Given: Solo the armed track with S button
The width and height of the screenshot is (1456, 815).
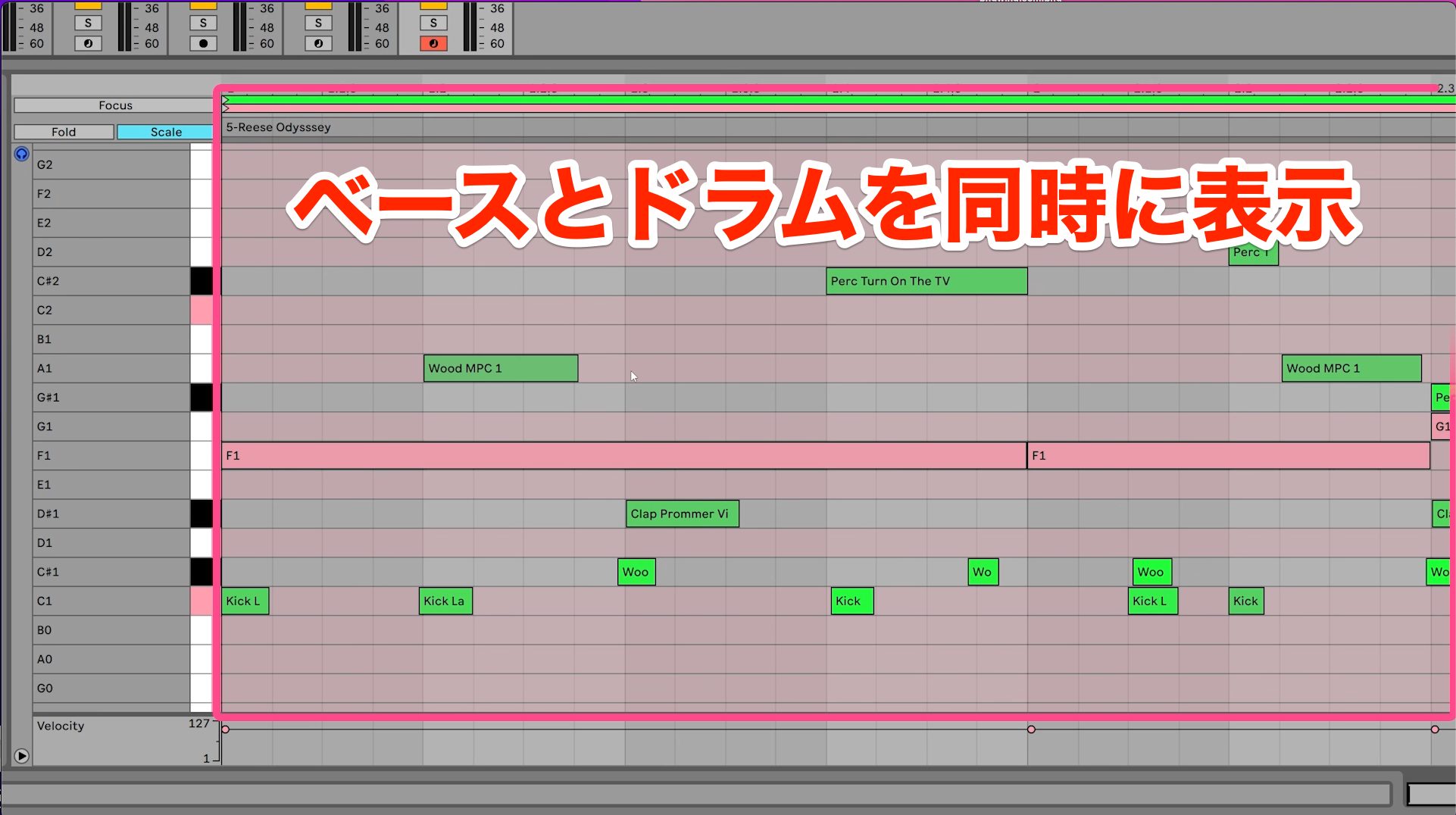Looking at the screenshot, I should [433, 23].
